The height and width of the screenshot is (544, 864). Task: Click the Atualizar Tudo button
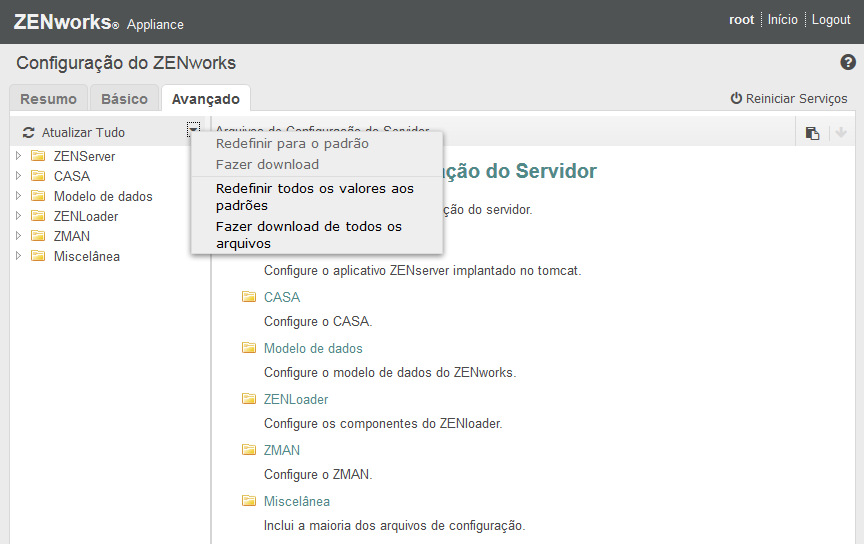(74, 132)
